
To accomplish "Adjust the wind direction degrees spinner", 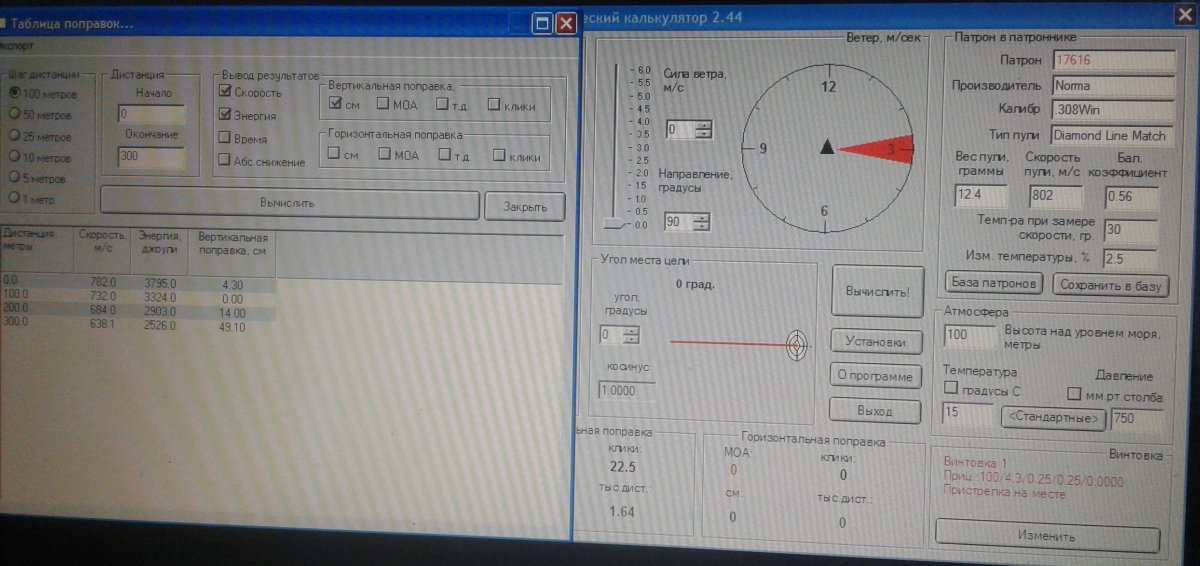I will tap(705, 222).
